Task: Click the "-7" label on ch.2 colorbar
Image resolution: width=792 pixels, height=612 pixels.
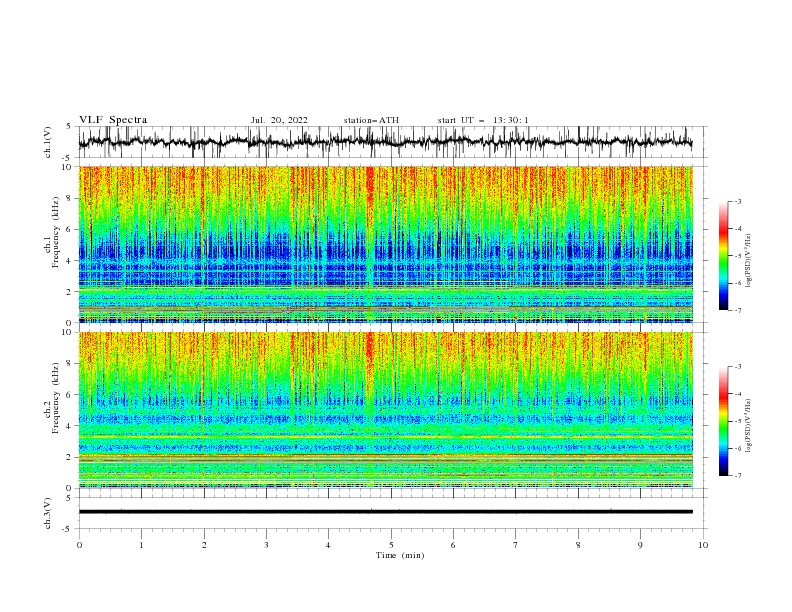Action: click(738, 475)
